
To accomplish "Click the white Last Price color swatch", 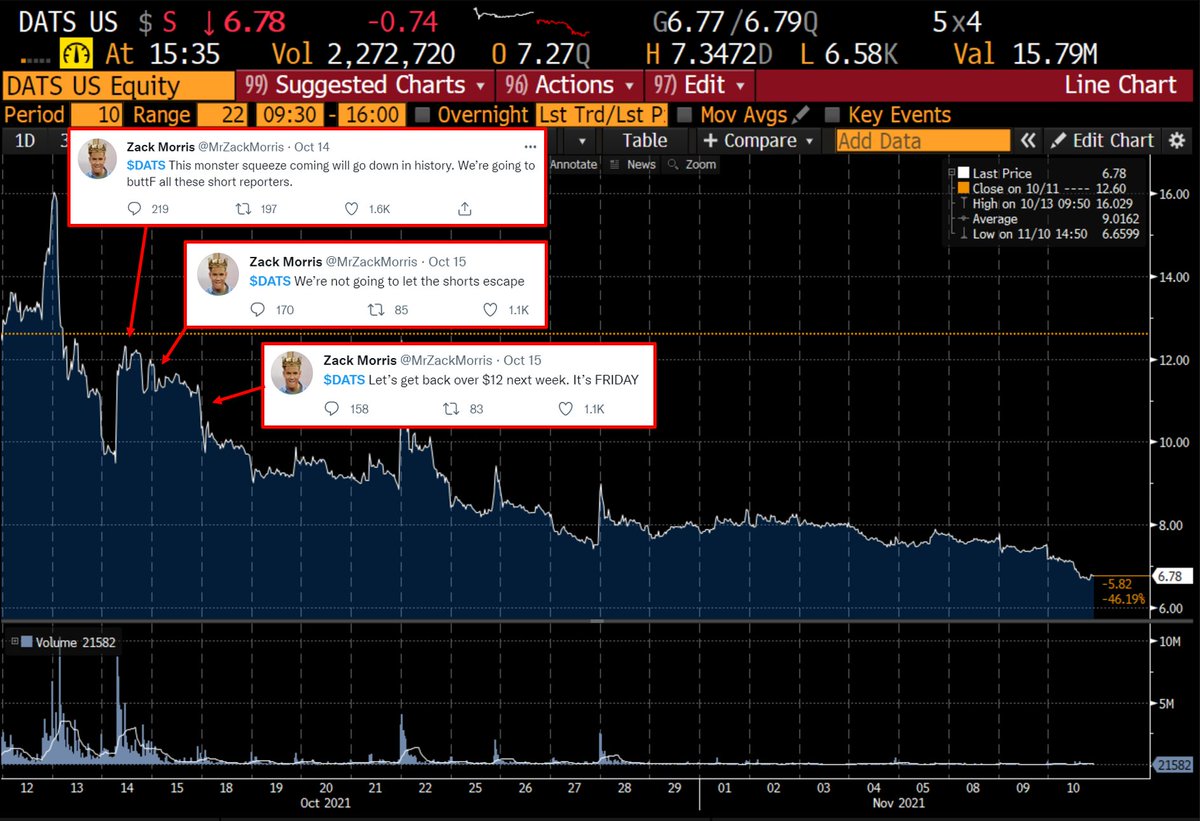I will click(964, 173).
